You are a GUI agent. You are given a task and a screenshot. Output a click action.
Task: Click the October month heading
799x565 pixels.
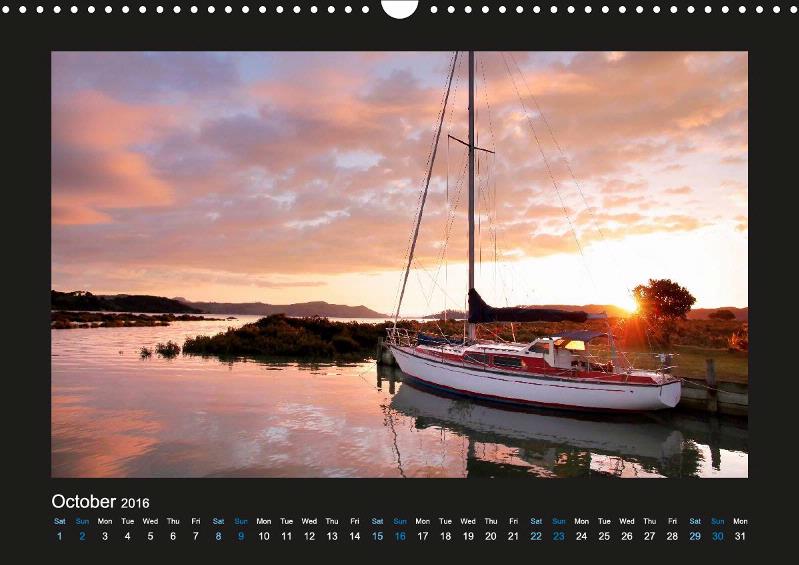pyautogui.click(x=84, y=502)
